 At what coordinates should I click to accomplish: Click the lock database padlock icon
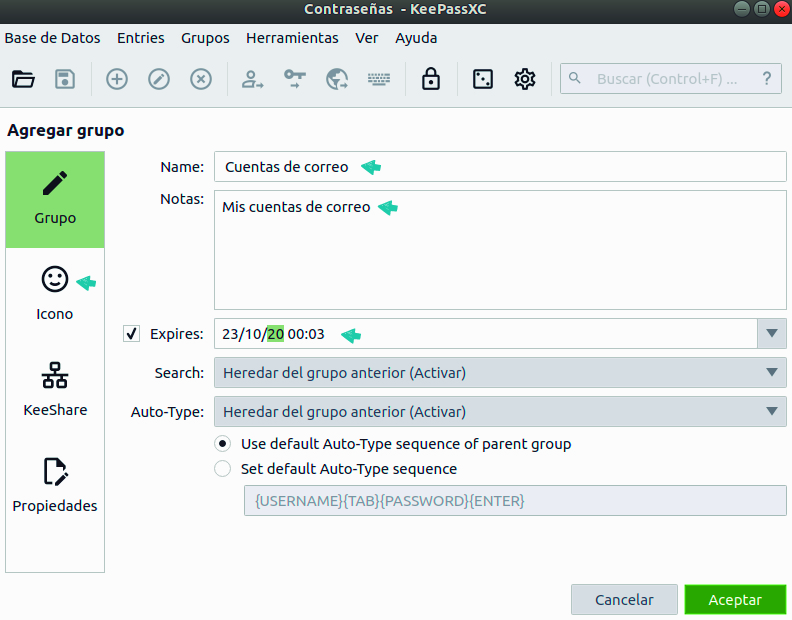tap(431, 79)
